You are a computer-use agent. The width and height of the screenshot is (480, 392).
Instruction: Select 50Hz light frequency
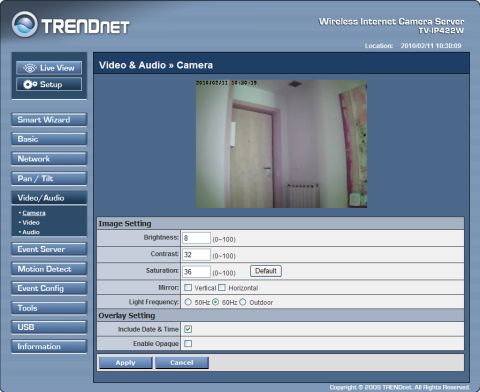pos(188,302)
